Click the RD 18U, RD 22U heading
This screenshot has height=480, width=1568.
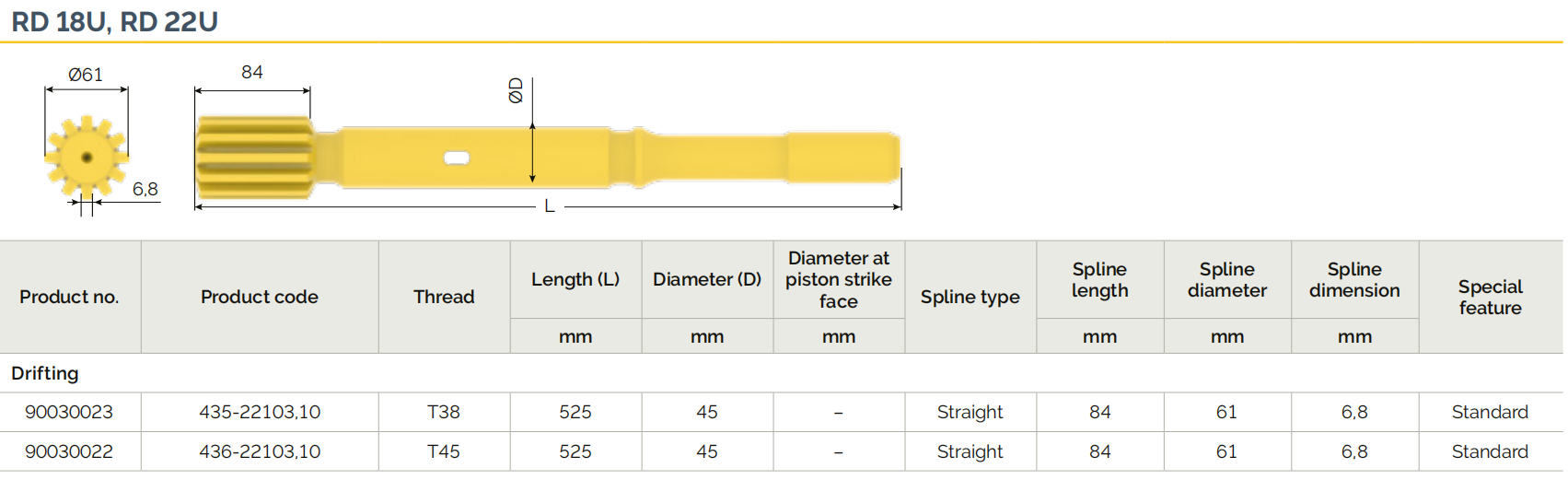[115, 21]
